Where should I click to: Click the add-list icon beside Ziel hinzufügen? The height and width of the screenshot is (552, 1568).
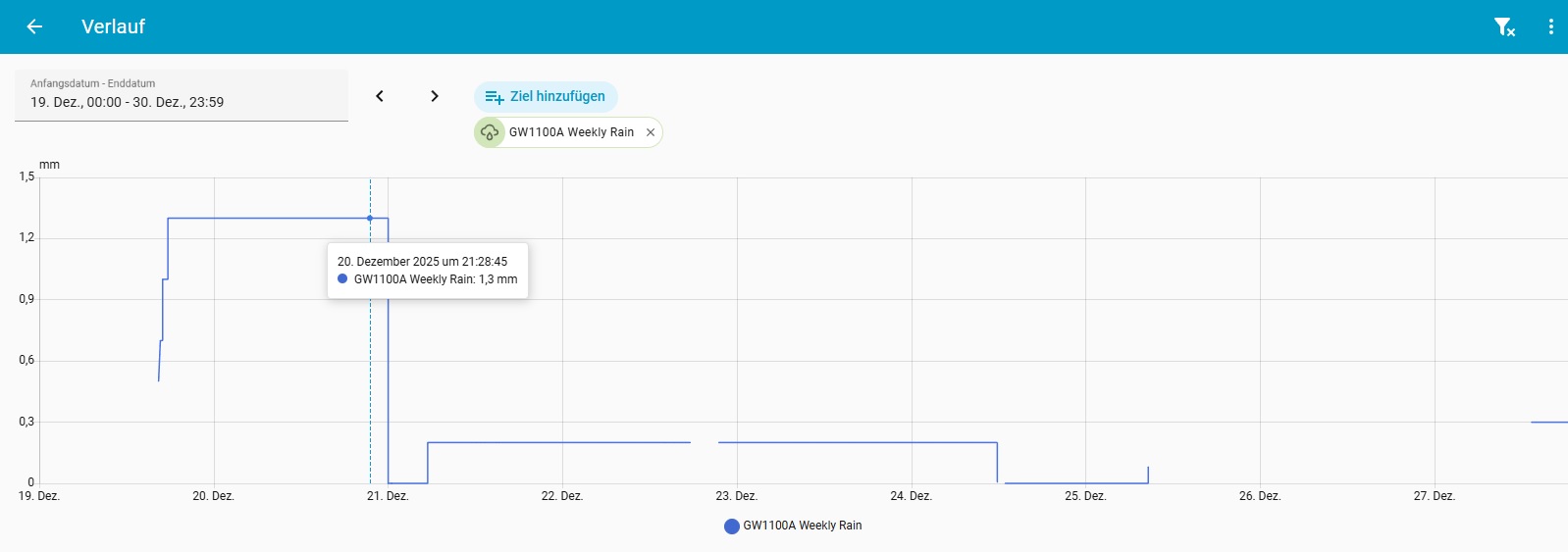click(x=495, y=96)
